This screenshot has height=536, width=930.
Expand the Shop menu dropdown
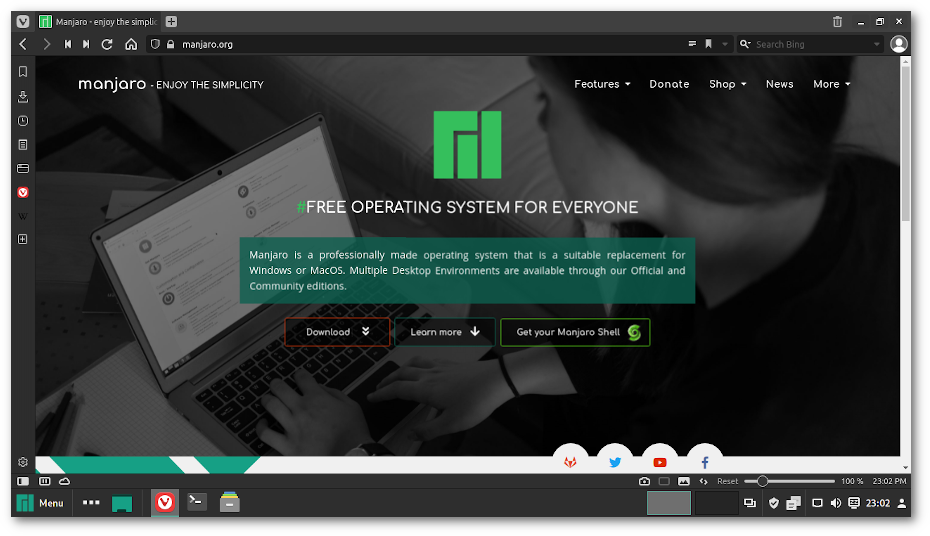(x=728, y=84)
